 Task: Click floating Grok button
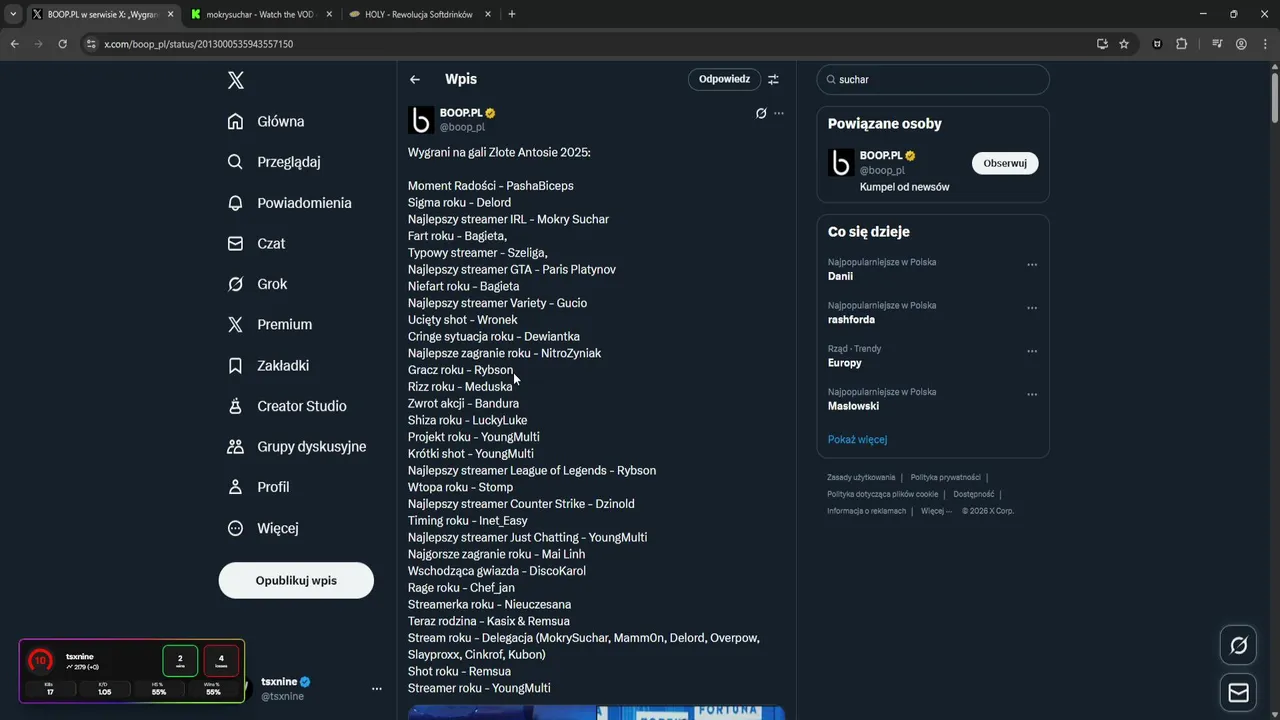(x=1238, y=646)
